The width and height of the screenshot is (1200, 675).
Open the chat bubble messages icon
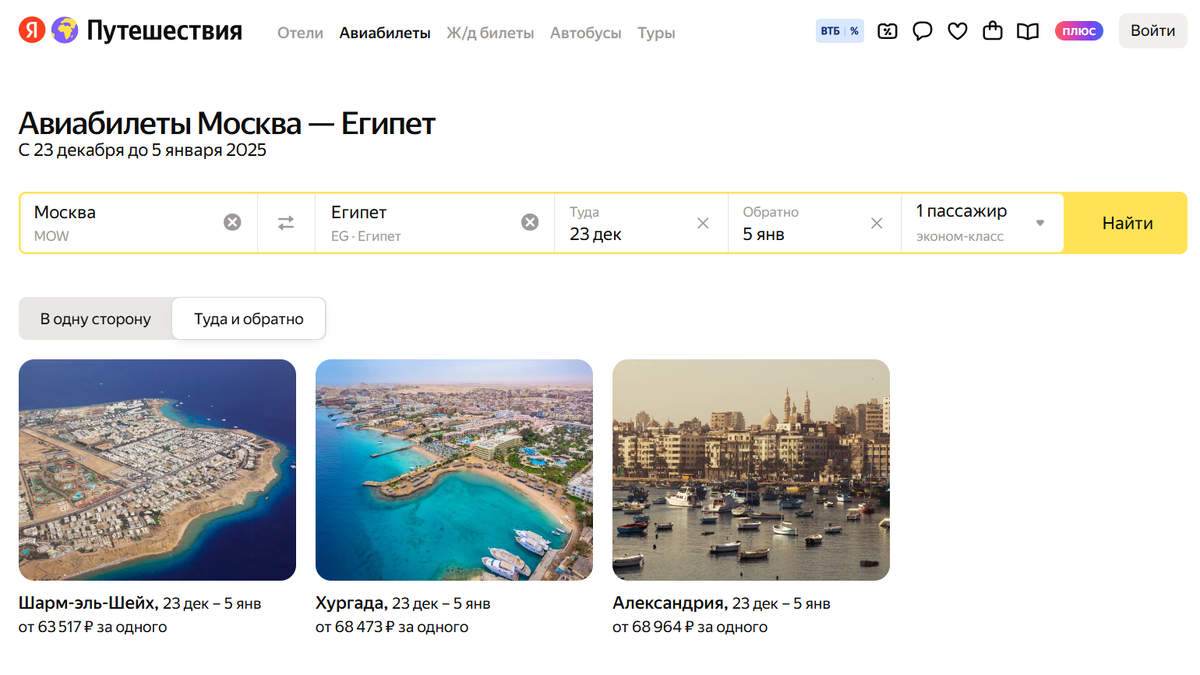tap(922, 31)
